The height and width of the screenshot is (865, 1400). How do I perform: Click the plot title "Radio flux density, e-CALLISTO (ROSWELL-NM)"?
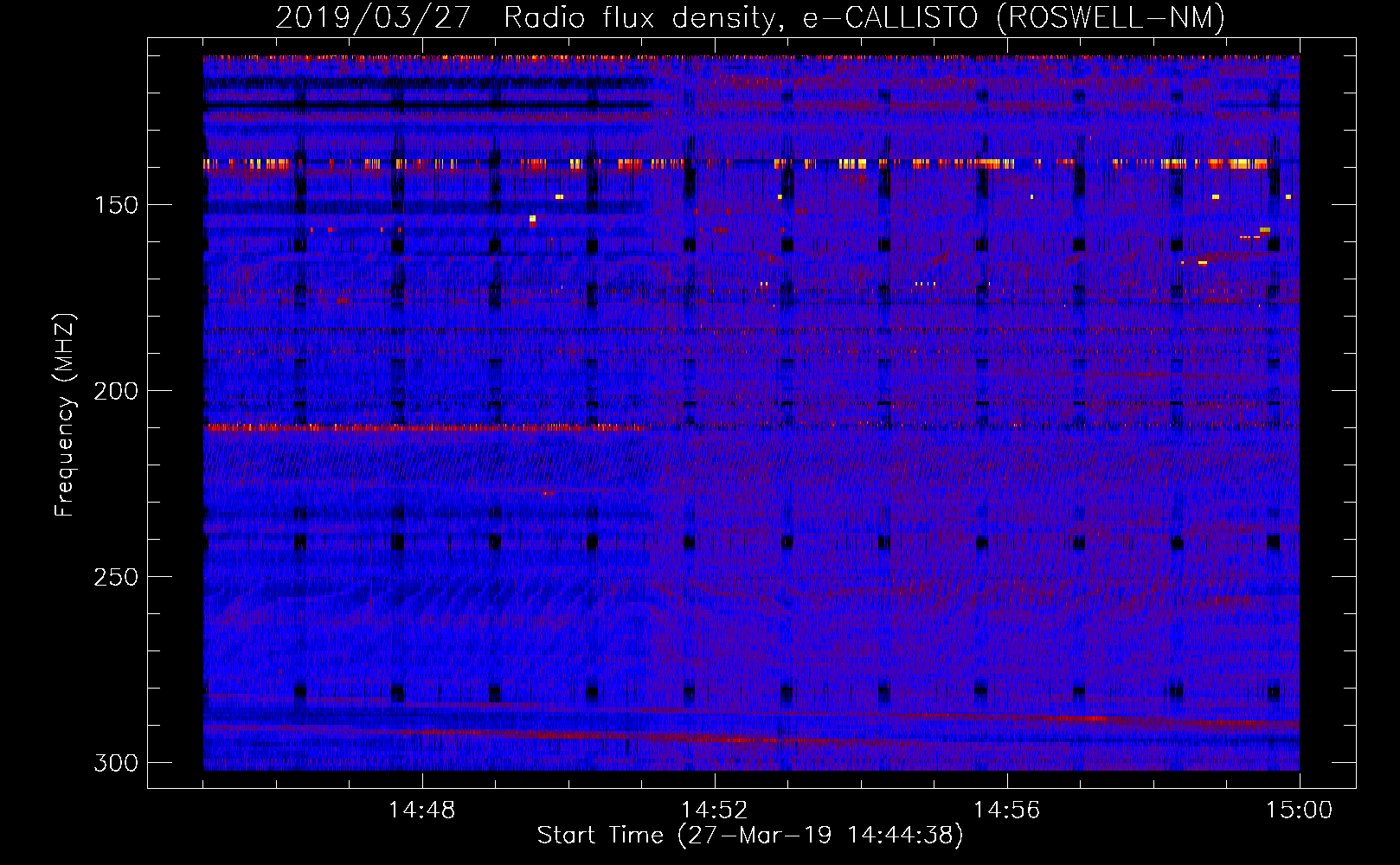(x=864, y=18)
